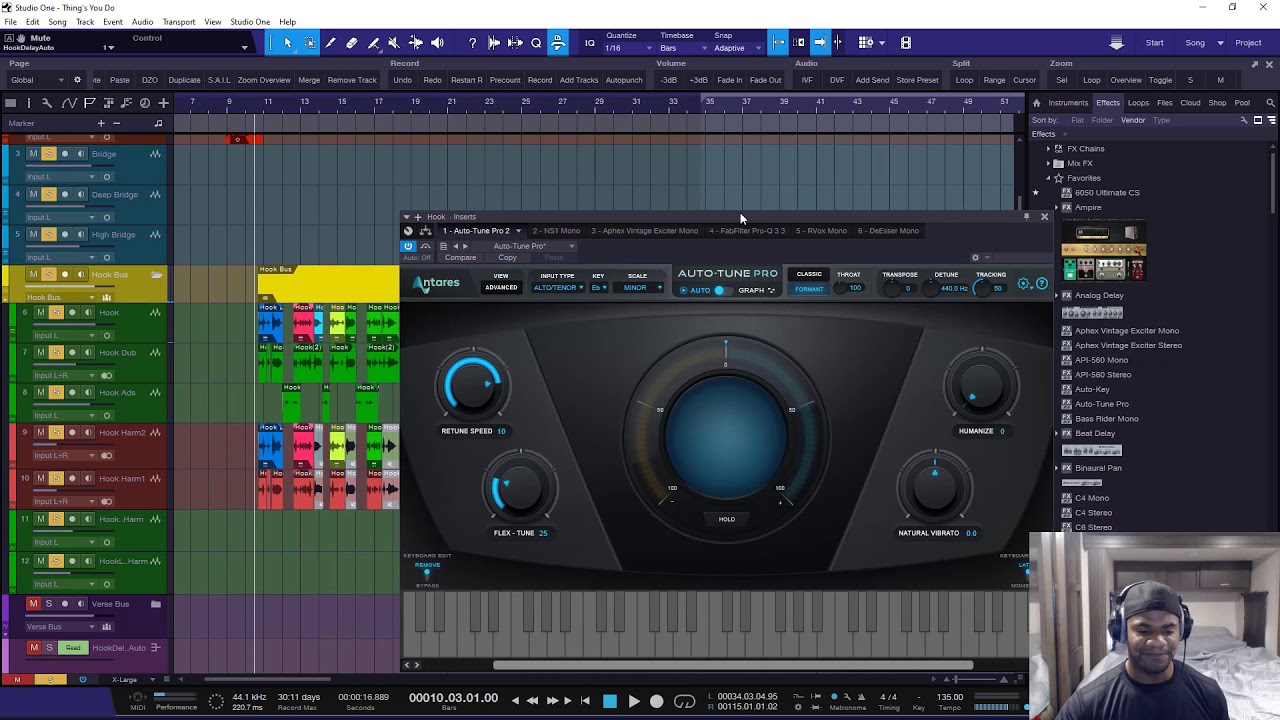Enable Formant button in Auto-Tune

(x=808, y=289)
